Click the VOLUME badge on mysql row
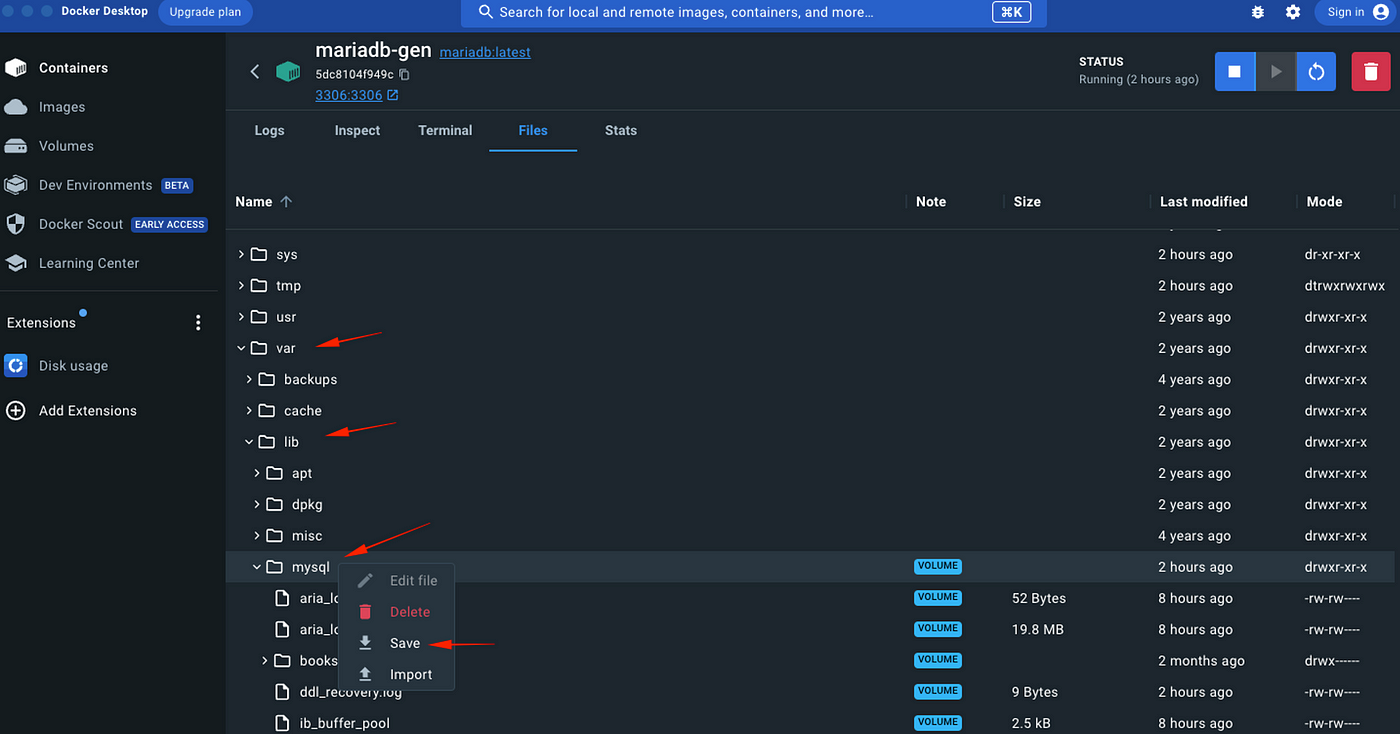This screenshot has width=1400, height=734. (937, 566)
